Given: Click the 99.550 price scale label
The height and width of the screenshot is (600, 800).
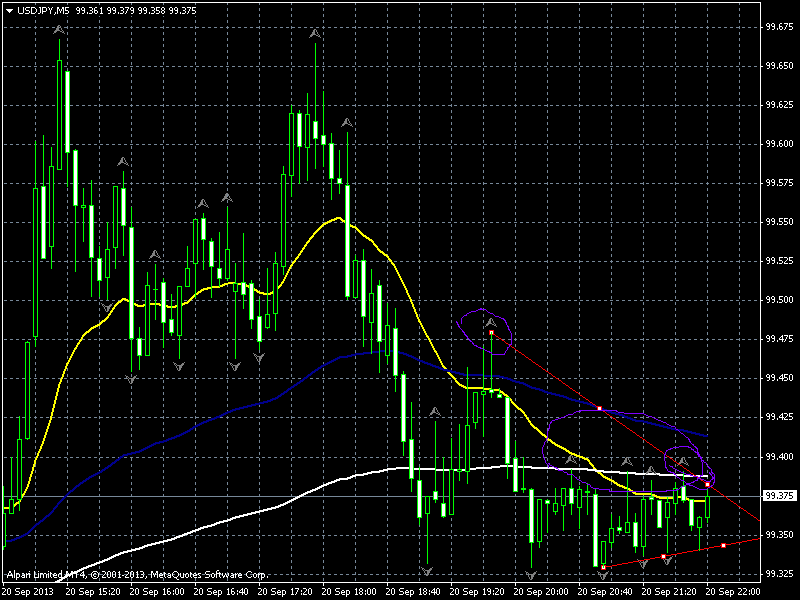Looking at the screenshot, I should pyautogui.click(x=780, y=222).
